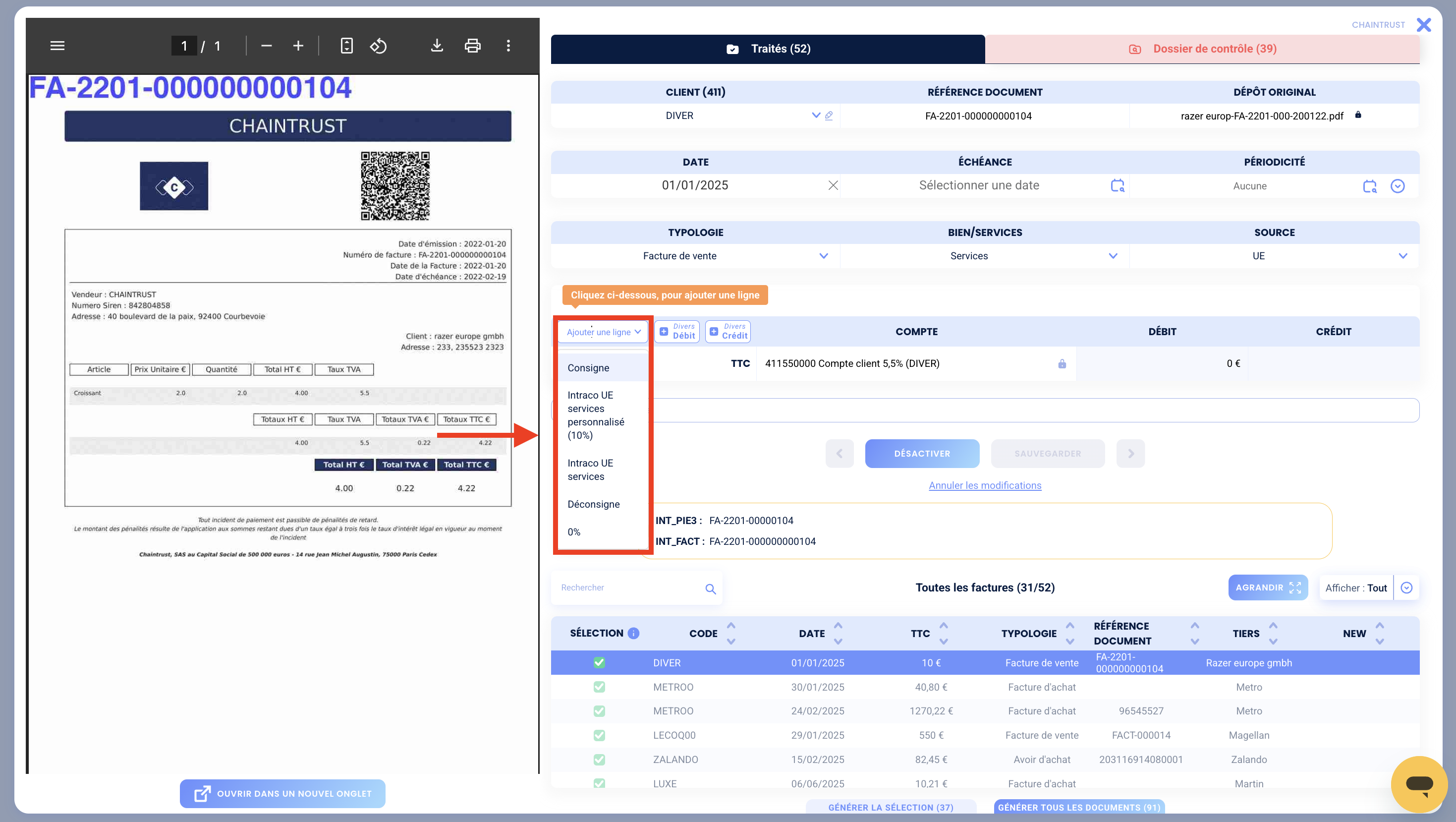1456x822 pixels.
Task: Open Bien/Services dropdown
Action: (1113, 256)
